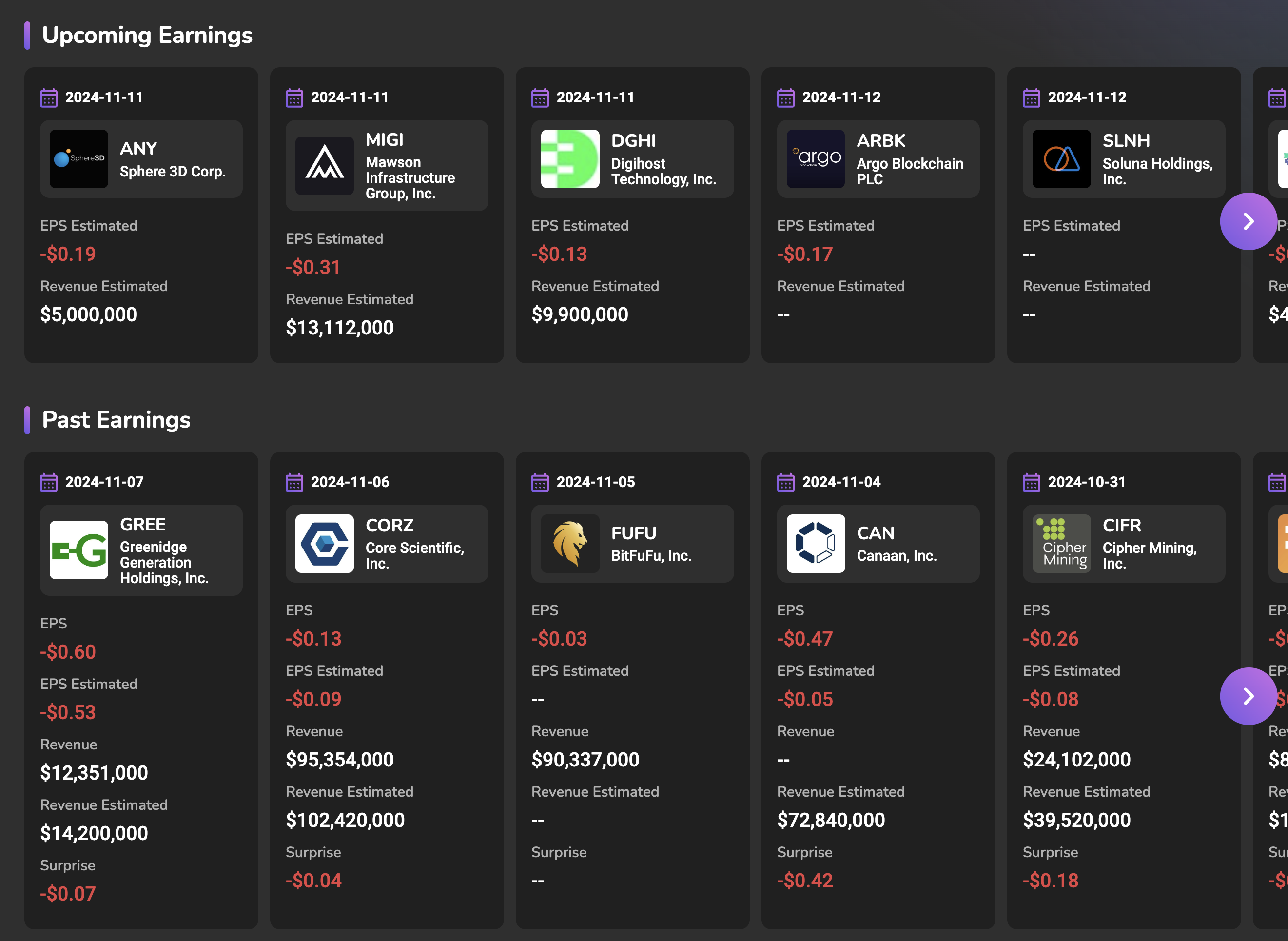Click the Soluna Holdings logo

coord(1061,159)
